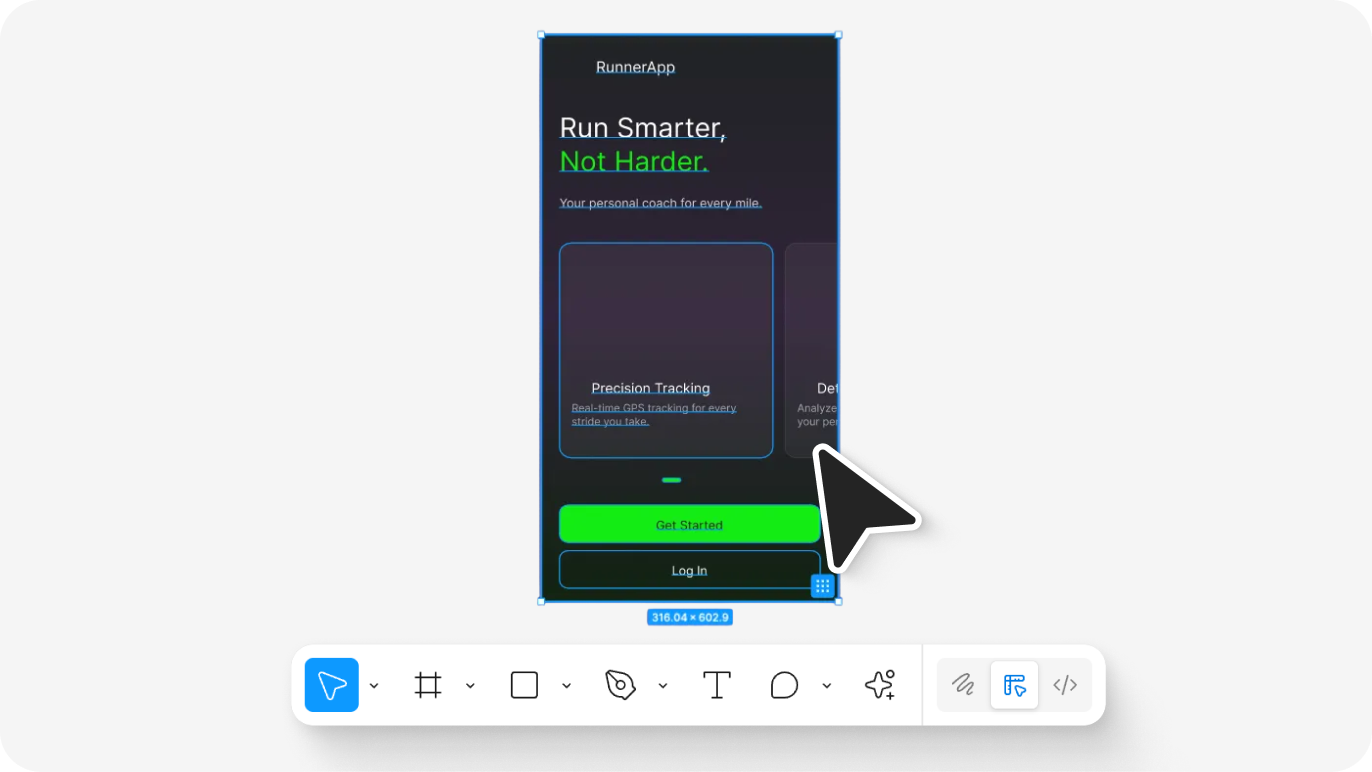Expand the Comment tool dropdown arrow
The width and height of the screenshot is (1372, 772).
826,686
